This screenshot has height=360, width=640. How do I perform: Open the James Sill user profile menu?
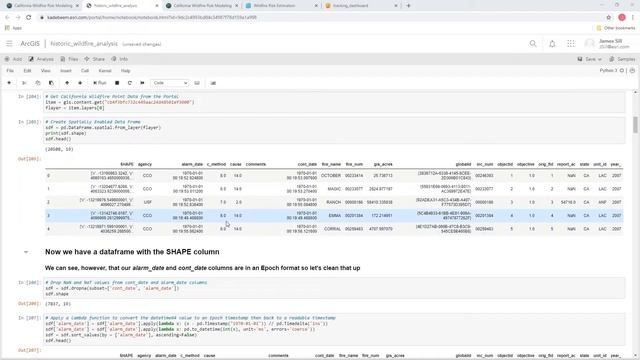coord(608,44)
